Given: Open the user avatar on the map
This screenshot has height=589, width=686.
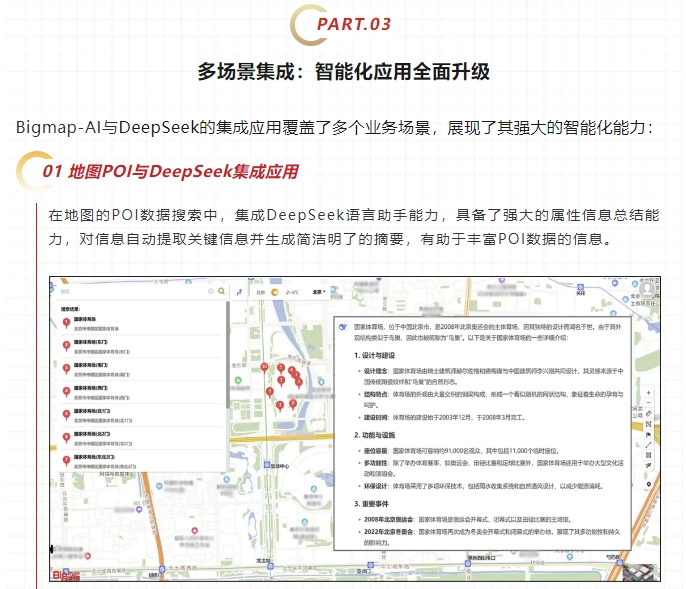Looking at the screenshot, I should pyautogui.click(x=647, y=290).
